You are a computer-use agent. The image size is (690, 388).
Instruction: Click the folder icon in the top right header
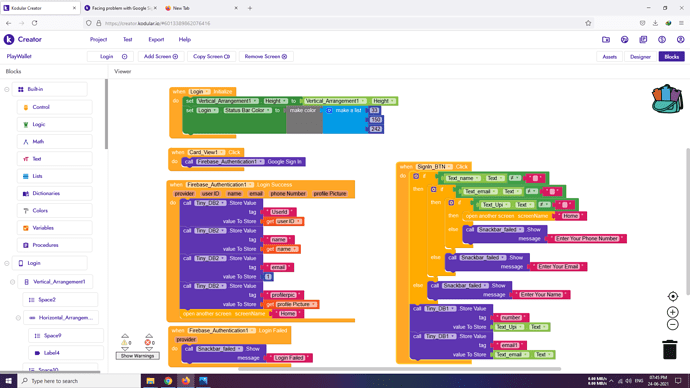click(x=606, y=40)
